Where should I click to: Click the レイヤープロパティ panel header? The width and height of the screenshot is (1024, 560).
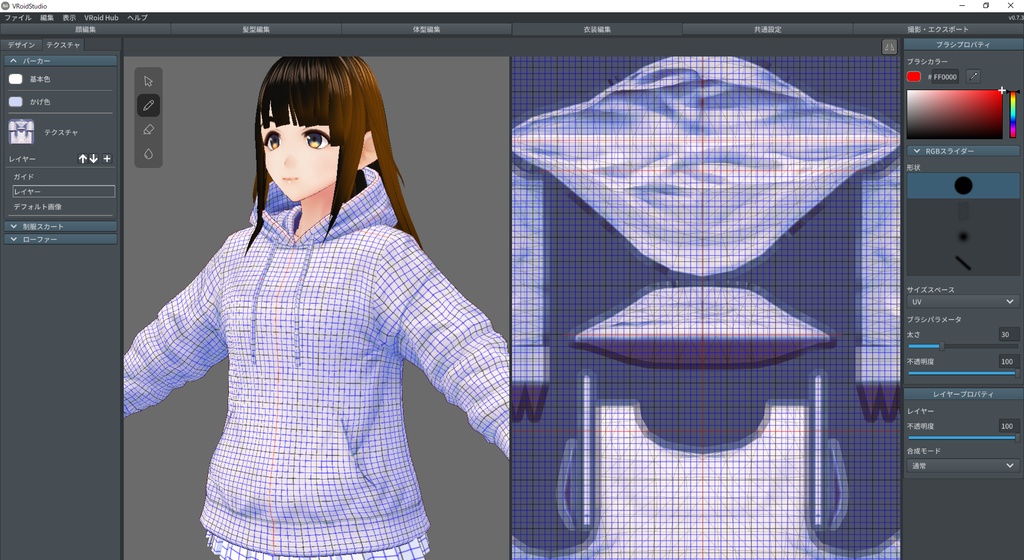[963, 394]
